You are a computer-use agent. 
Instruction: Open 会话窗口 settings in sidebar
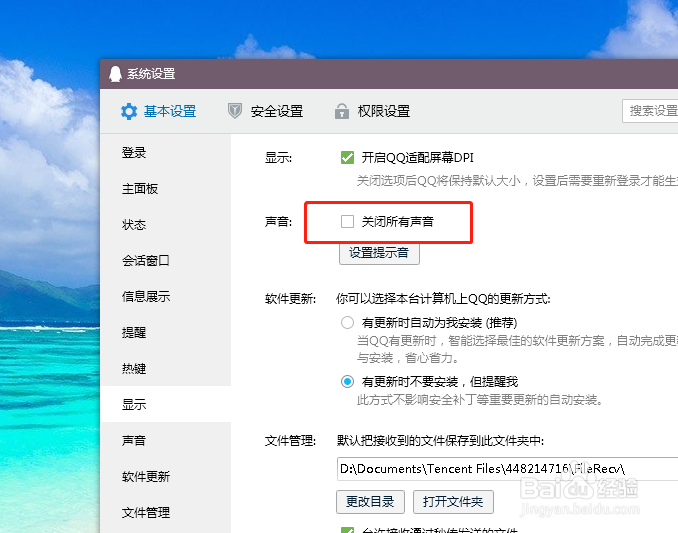click(x=166, y=260)
